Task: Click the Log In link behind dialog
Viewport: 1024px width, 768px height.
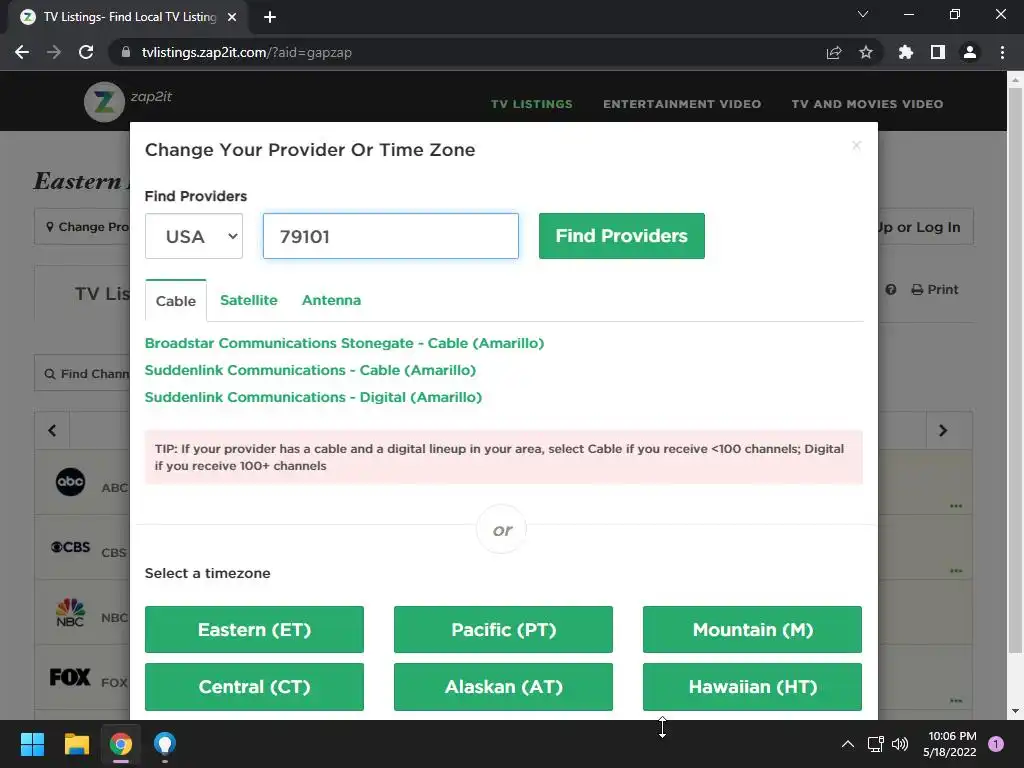Action: (926, 227)
